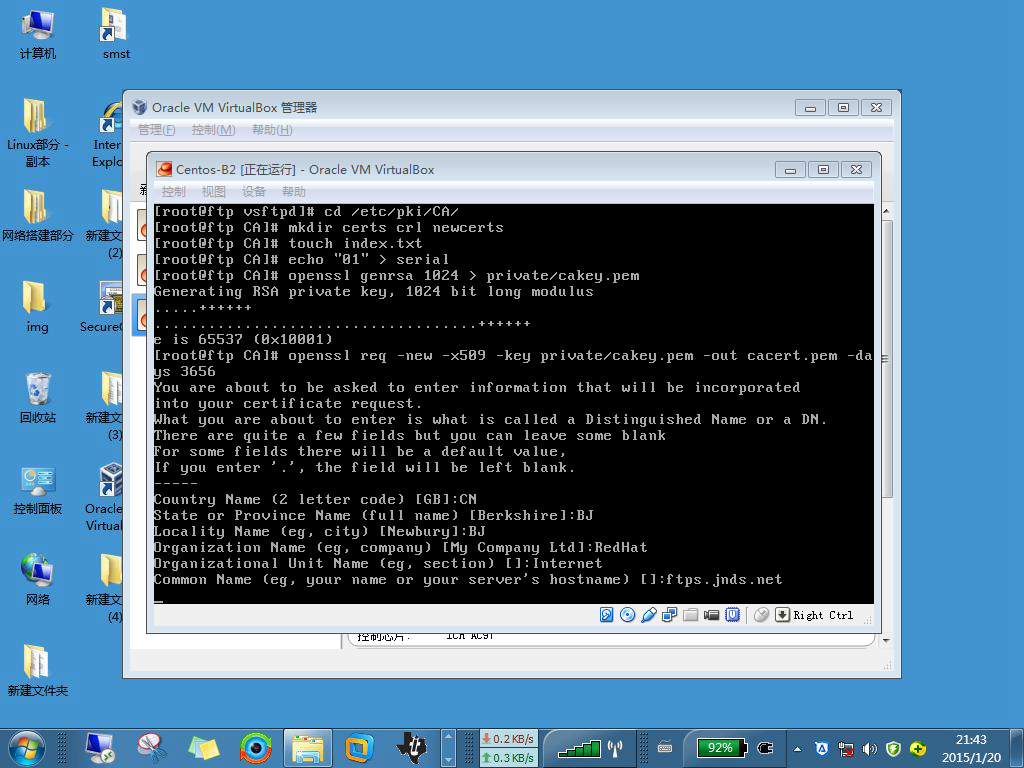1024x768 pixels.
Task: Select the Linux部分 - 副本 folder icon
Action: [x=37, y=133]
